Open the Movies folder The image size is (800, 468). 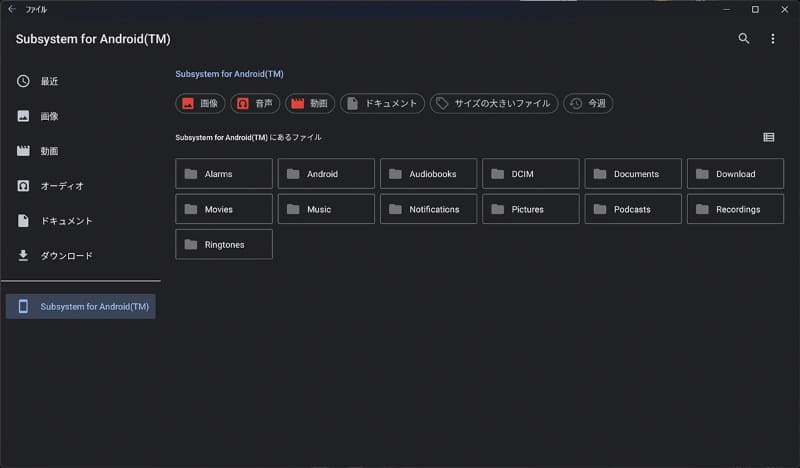click(224, 209)
